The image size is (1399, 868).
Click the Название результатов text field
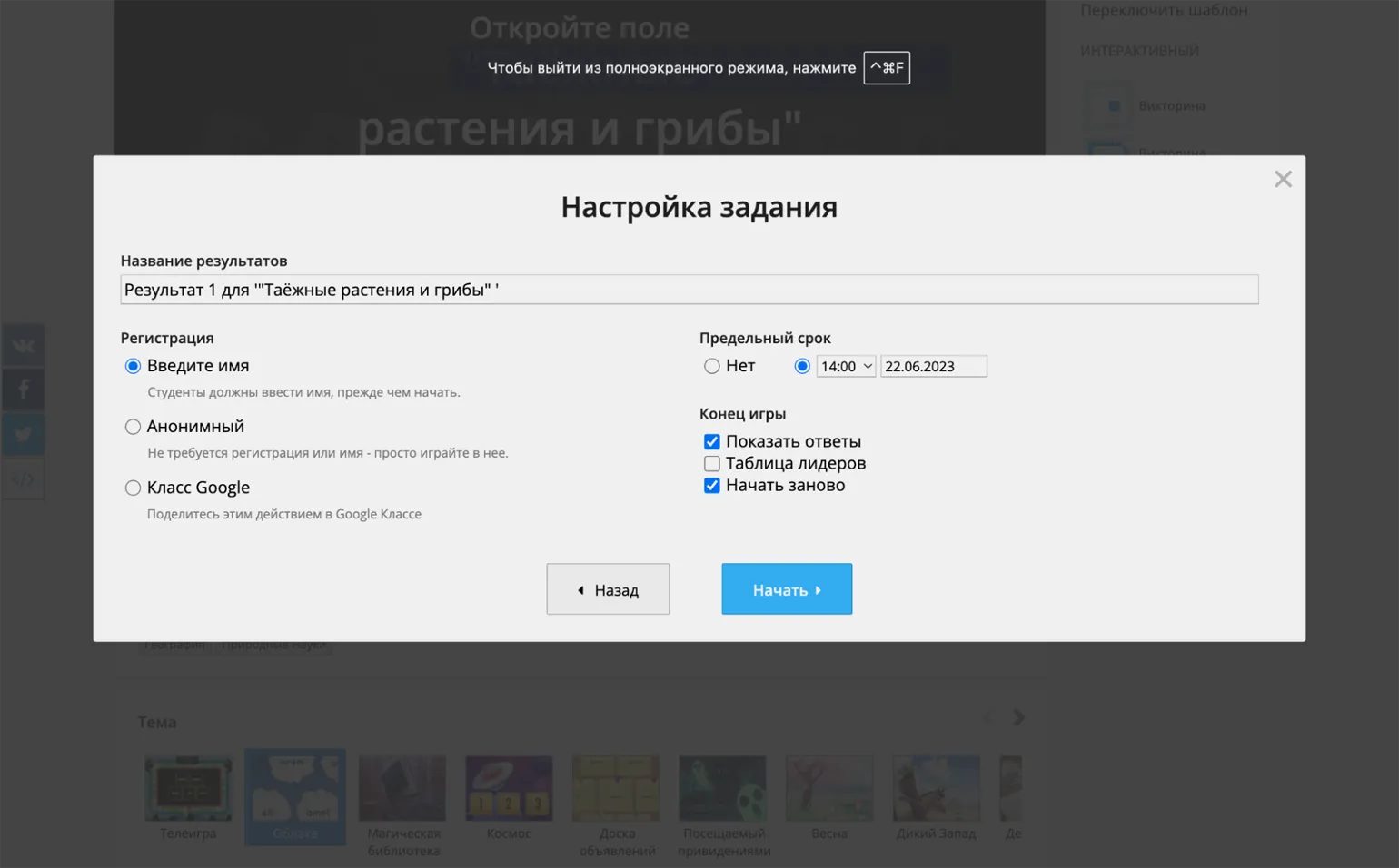pos(689,290)
